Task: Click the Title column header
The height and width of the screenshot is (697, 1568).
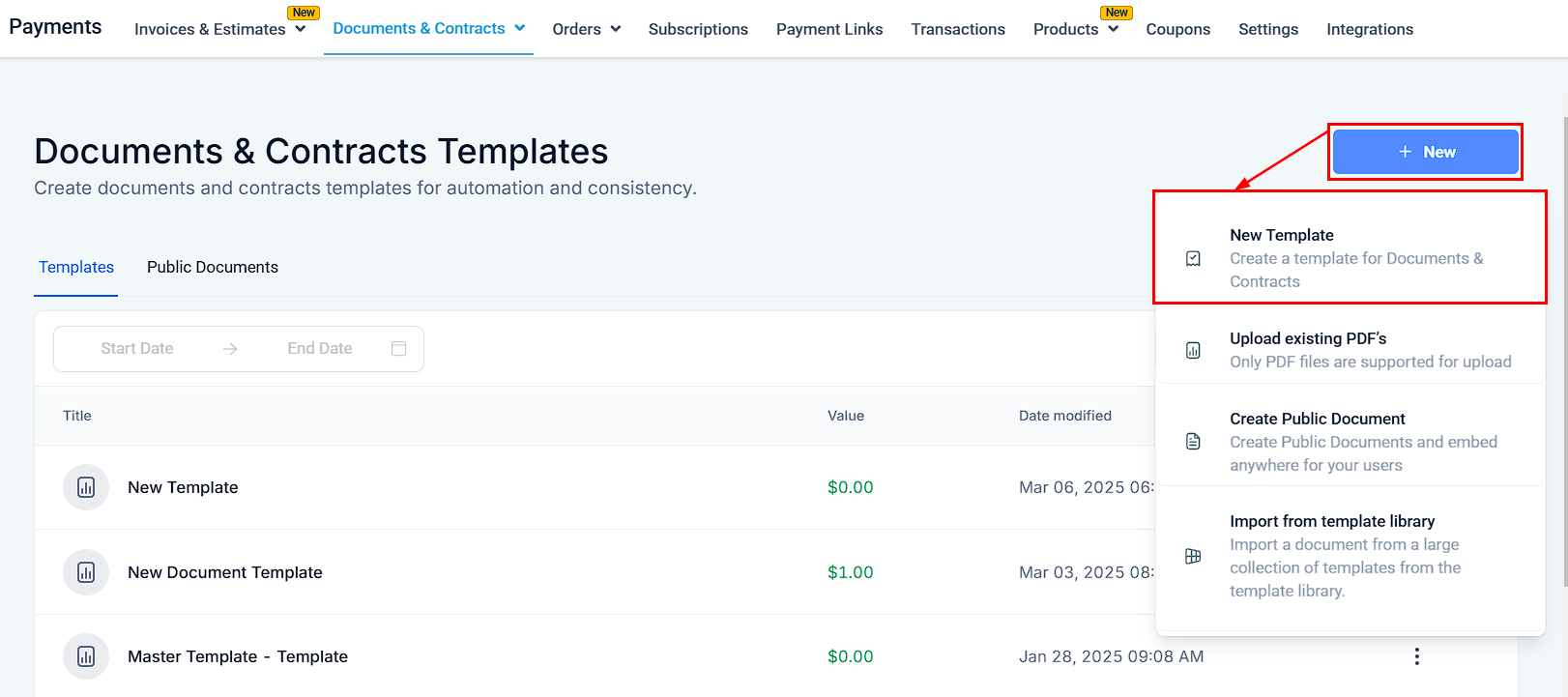Action: pyautogui.click(x=77, y=416)
